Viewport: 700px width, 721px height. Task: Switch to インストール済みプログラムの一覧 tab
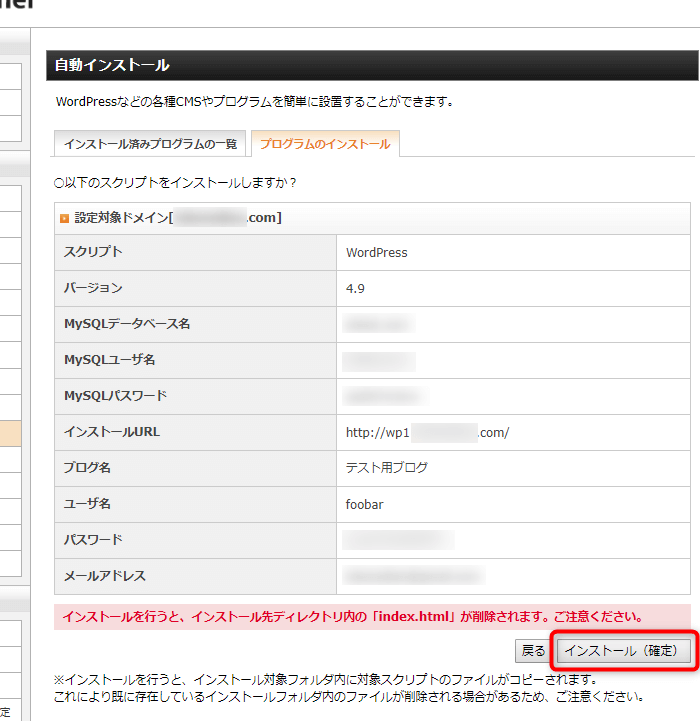point(150,144)
